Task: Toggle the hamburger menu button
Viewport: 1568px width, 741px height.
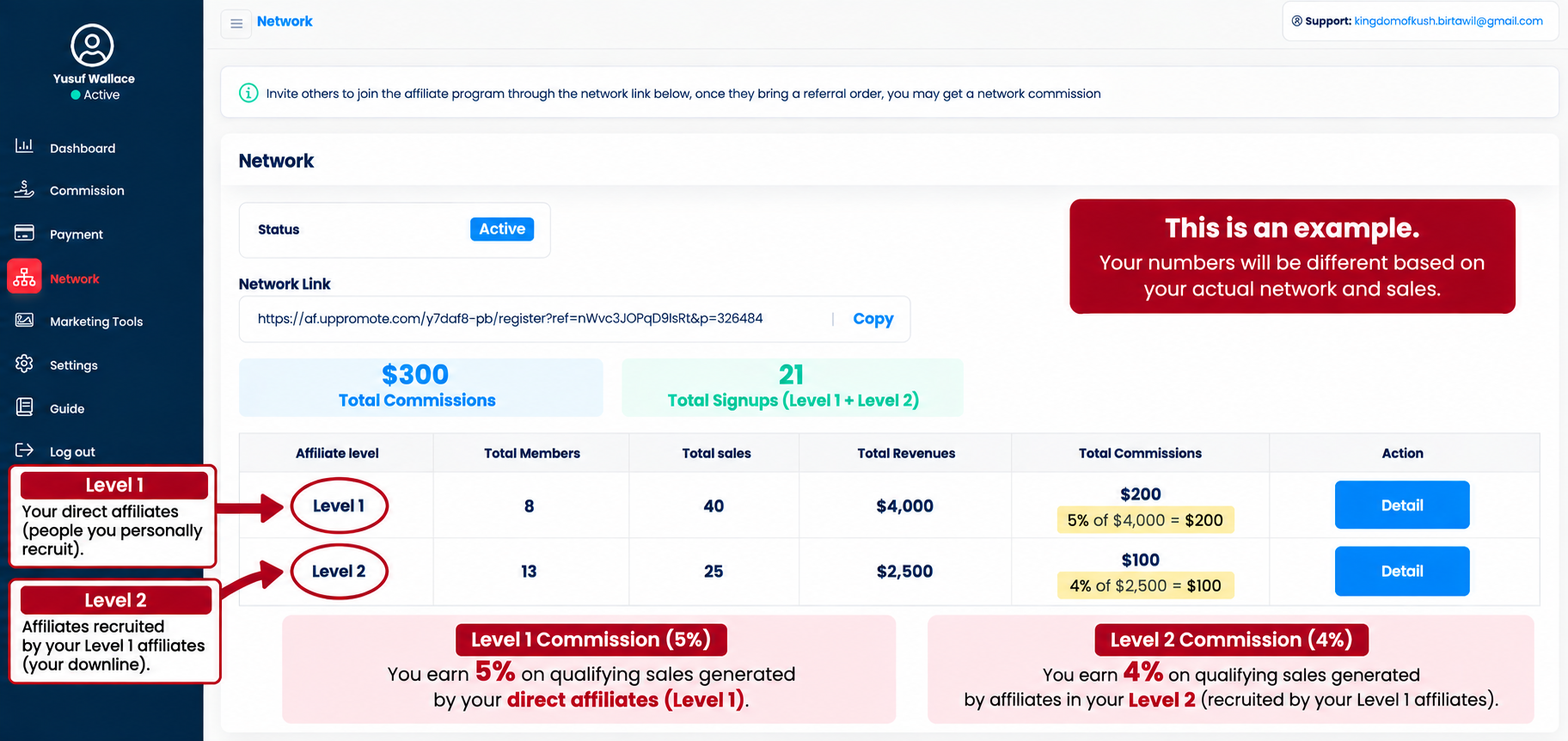Action: click(236, 23)
